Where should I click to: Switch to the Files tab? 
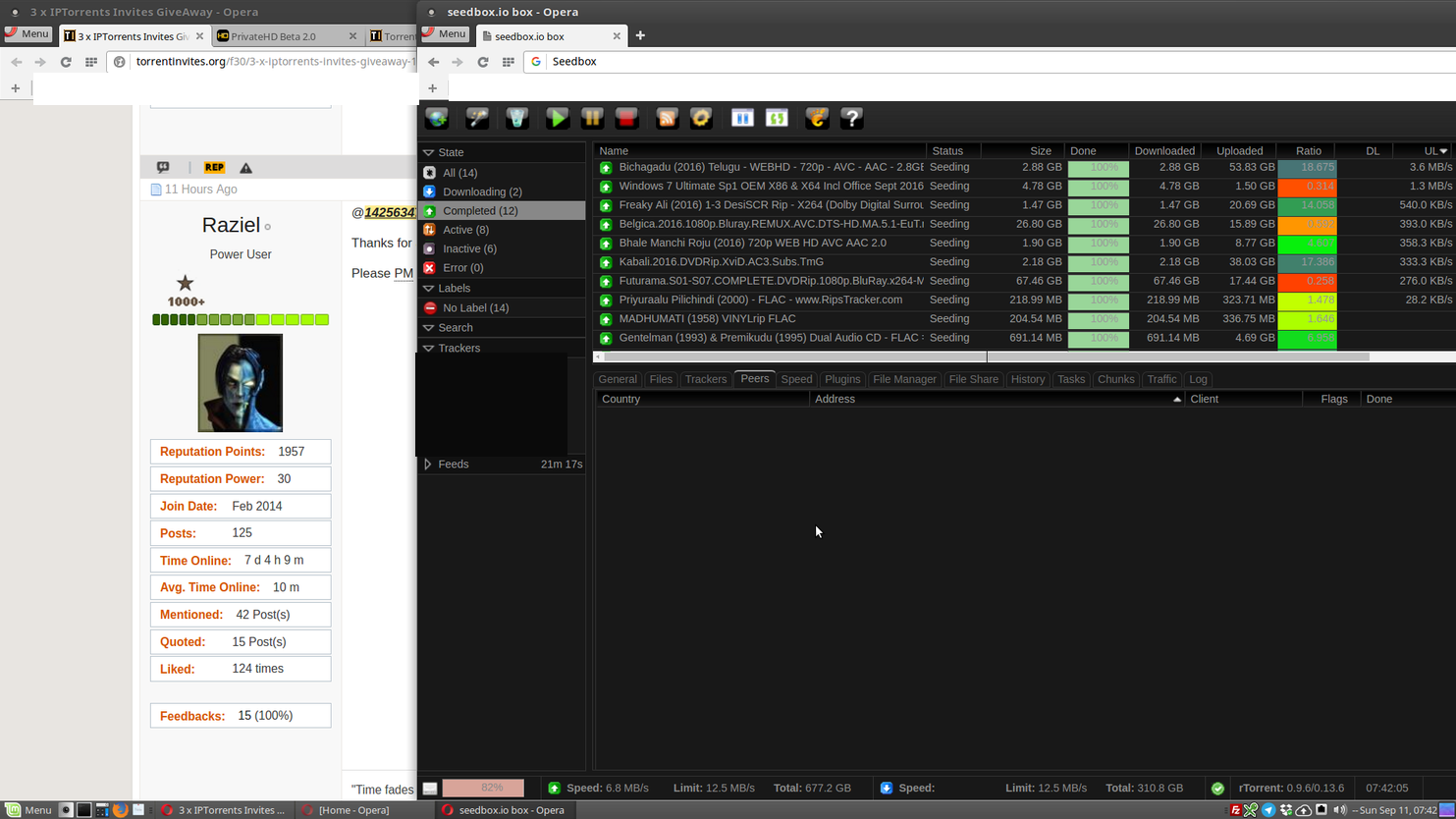click(x=661, y=379)
